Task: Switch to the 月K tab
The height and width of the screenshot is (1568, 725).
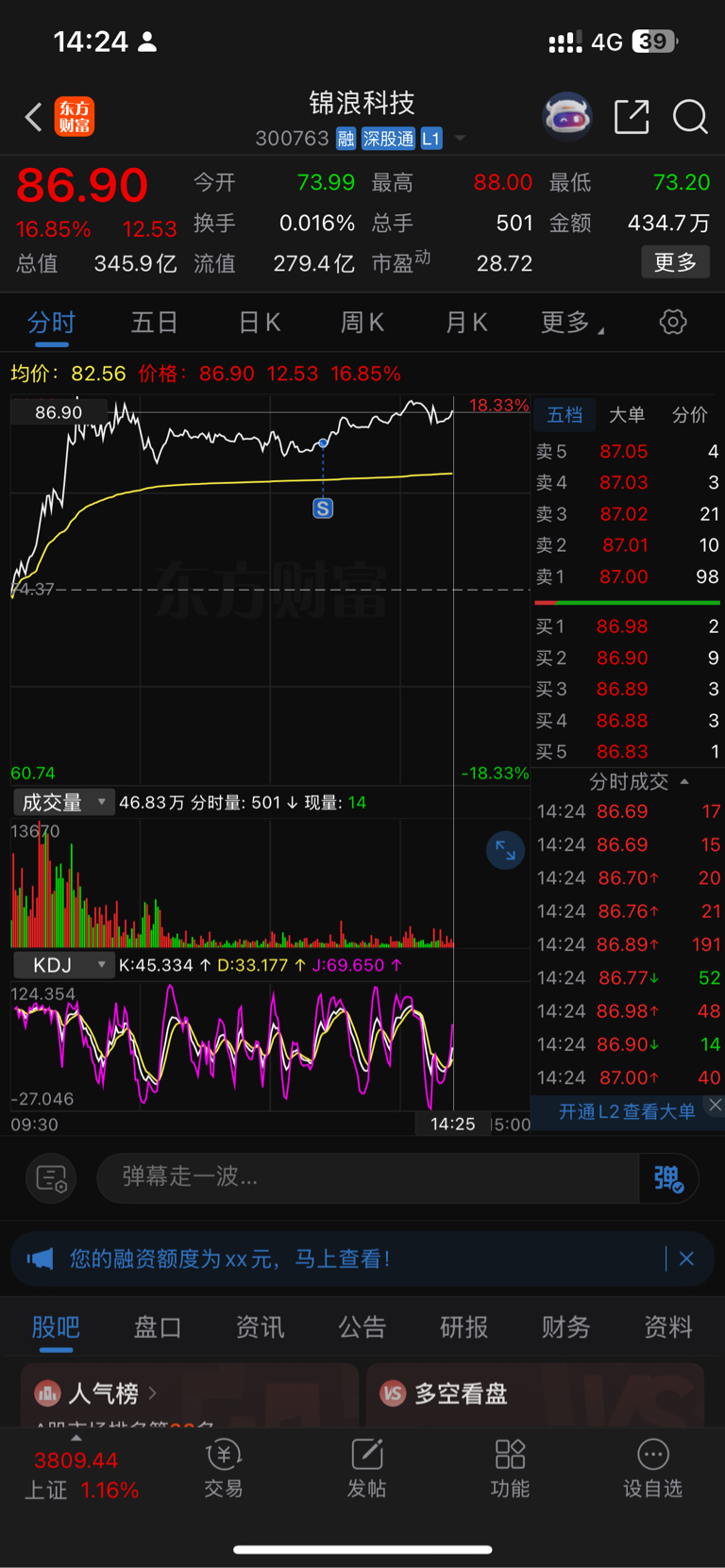Action: pos(466,323)
